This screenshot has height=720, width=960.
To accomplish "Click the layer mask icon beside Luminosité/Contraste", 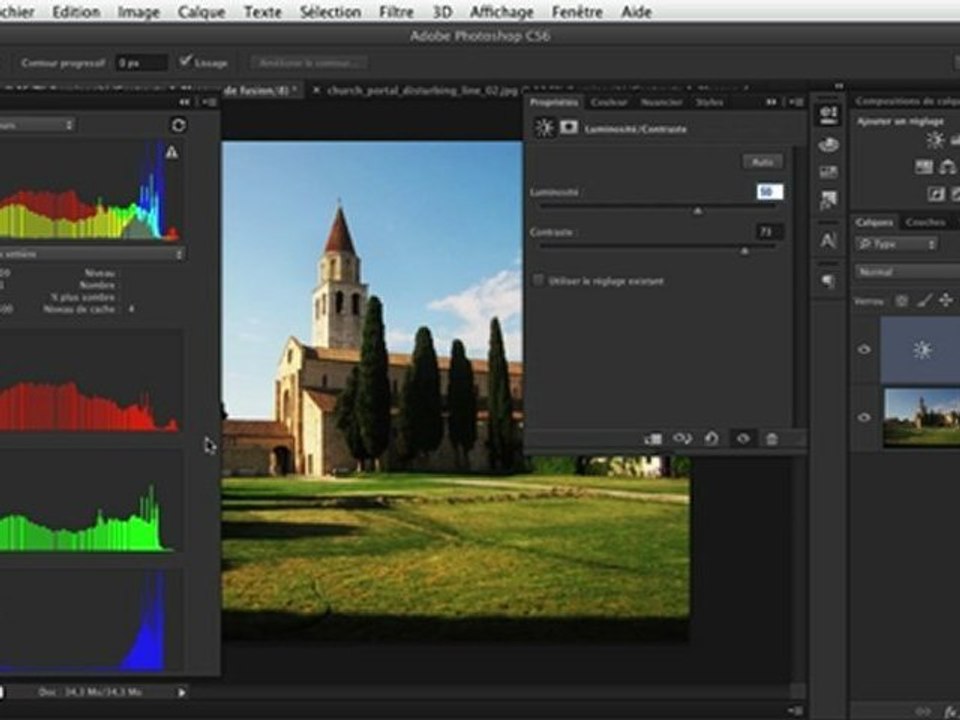I will [569, 127].
